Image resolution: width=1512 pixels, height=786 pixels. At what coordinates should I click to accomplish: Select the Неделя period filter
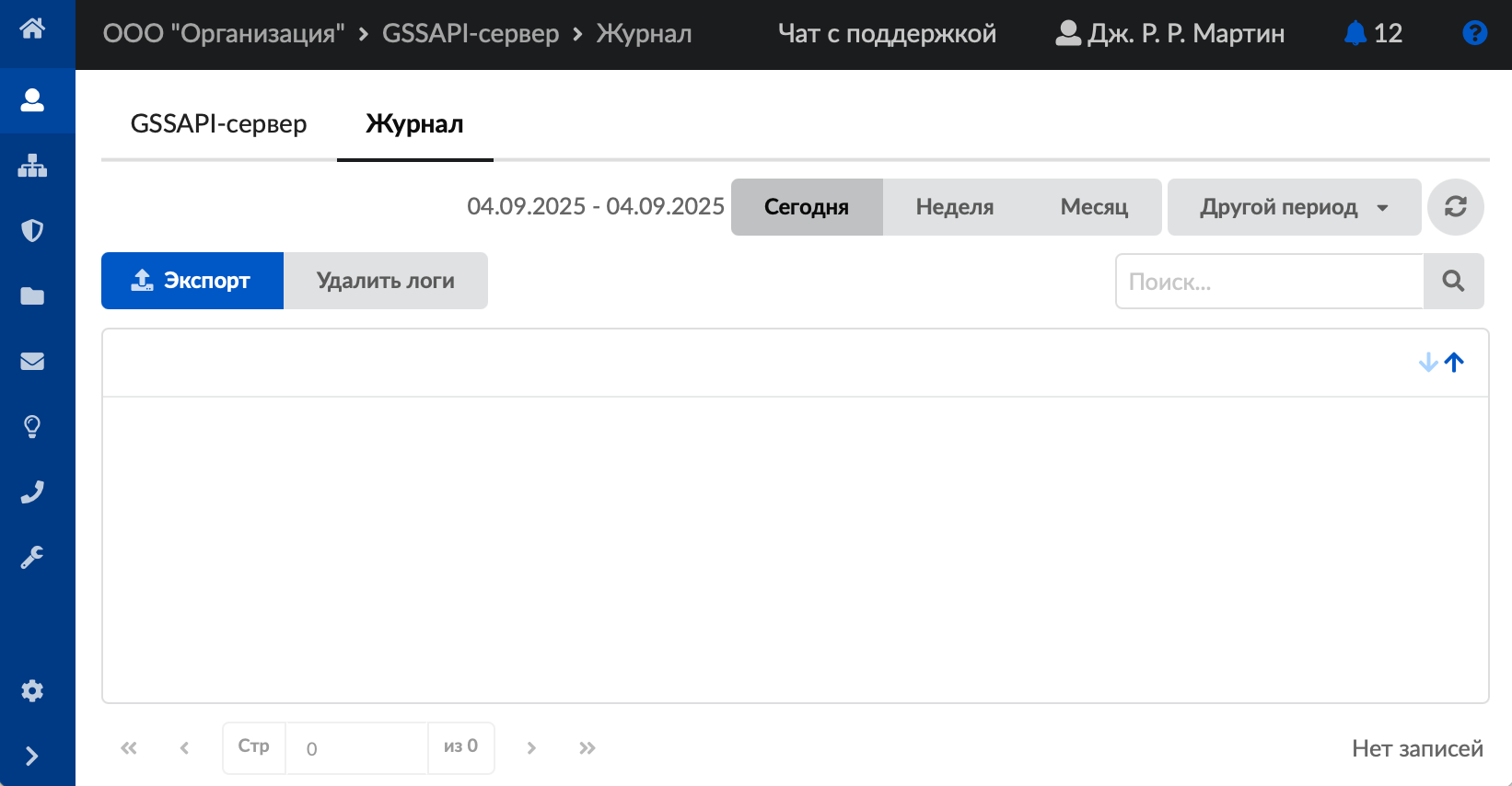point(954,207)
